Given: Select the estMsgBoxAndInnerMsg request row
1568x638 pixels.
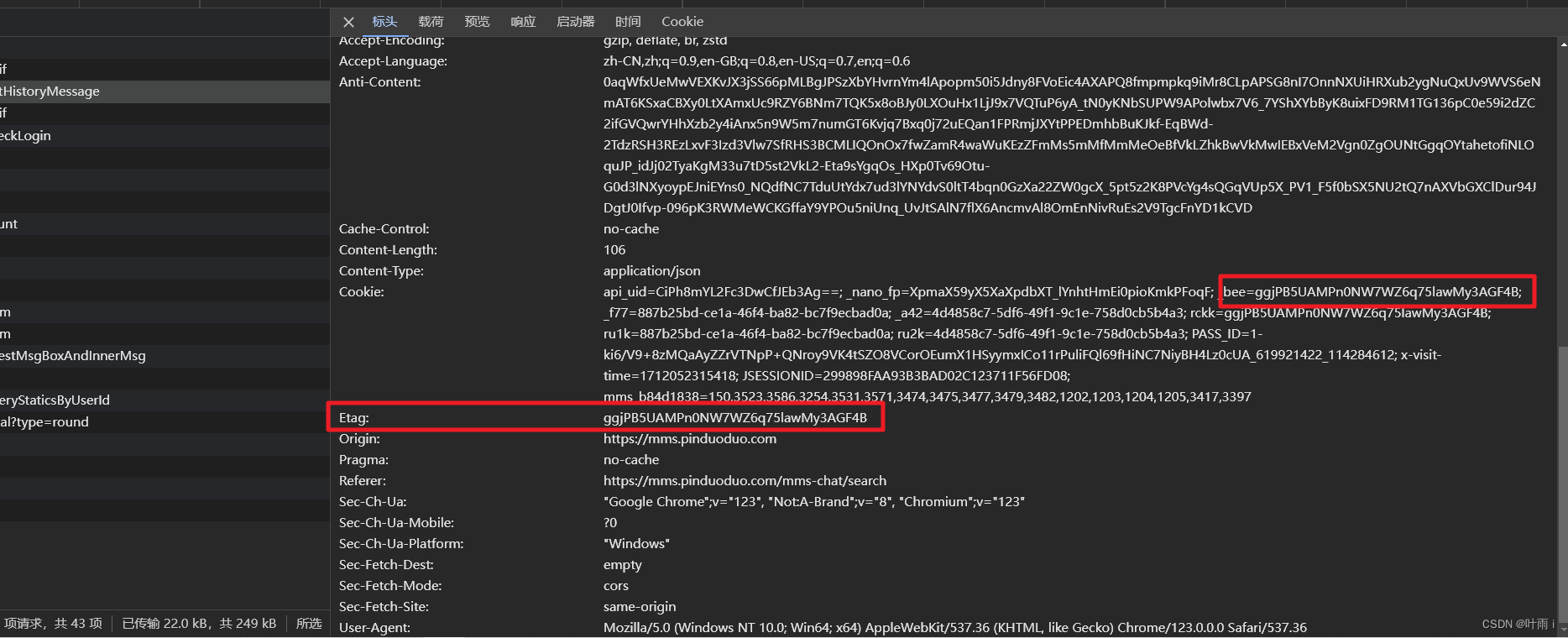Looking at the screenshot, I should click(165, 356).
